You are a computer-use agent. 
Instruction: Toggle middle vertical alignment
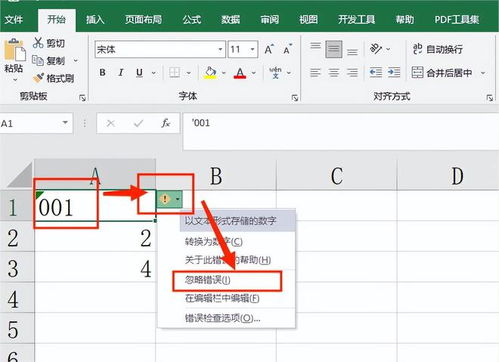[334, 49]
